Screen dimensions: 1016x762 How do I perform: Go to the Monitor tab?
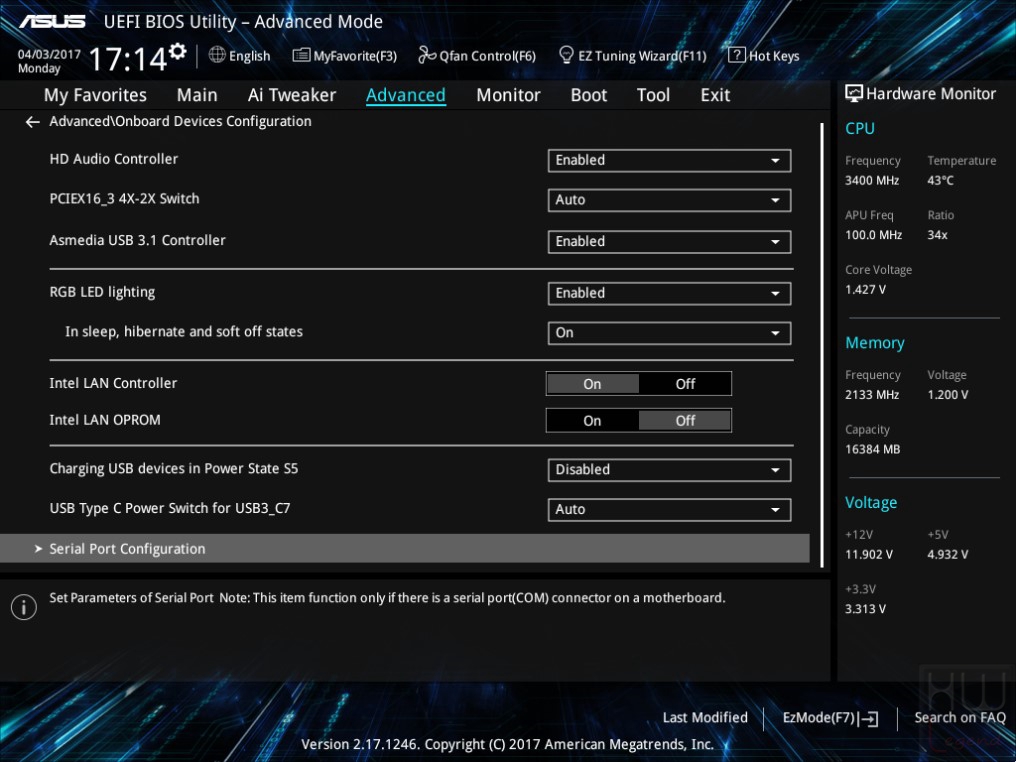[x=508, y=95]
